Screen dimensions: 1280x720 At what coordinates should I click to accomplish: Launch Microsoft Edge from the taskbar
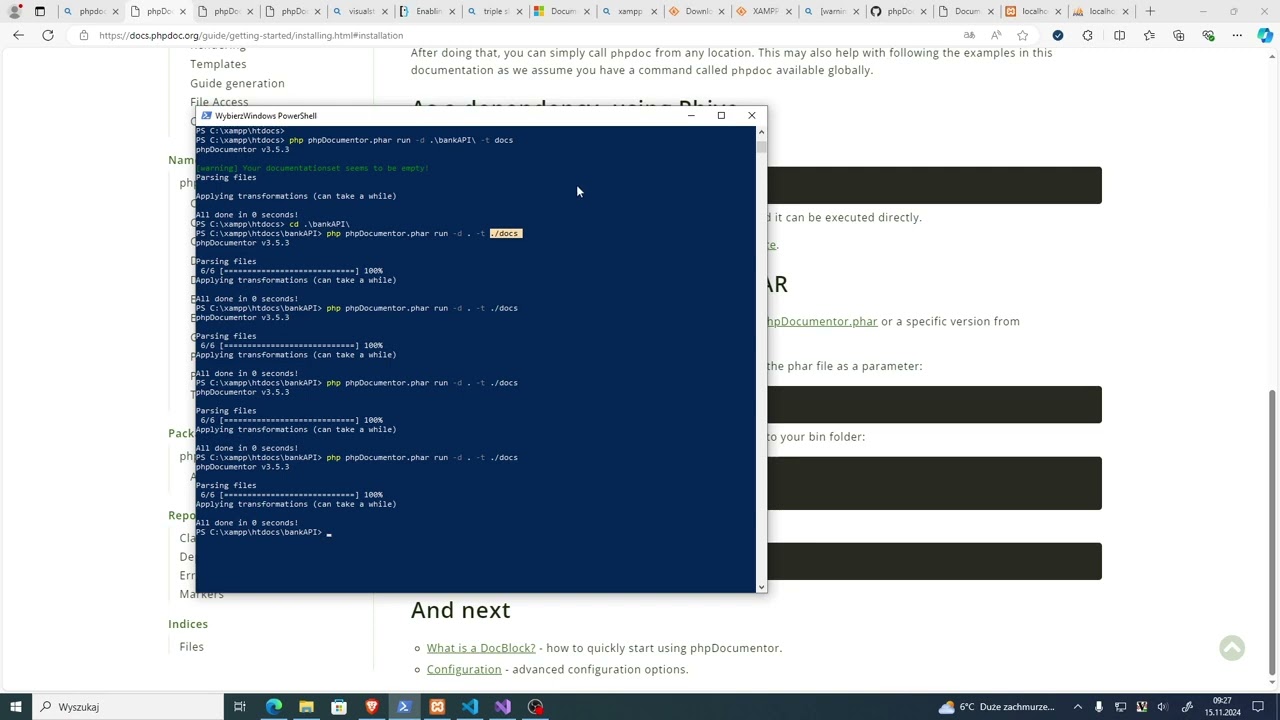(x=273, y=707)
